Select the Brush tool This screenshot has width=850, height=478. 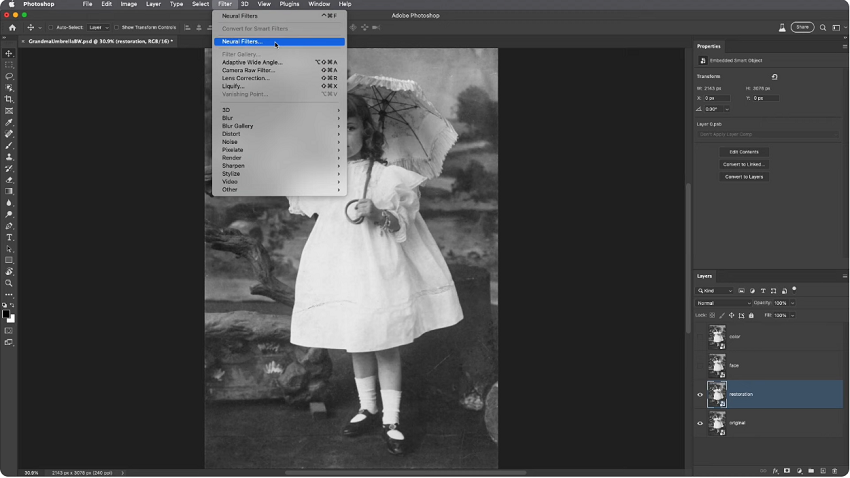pos(9,145)
